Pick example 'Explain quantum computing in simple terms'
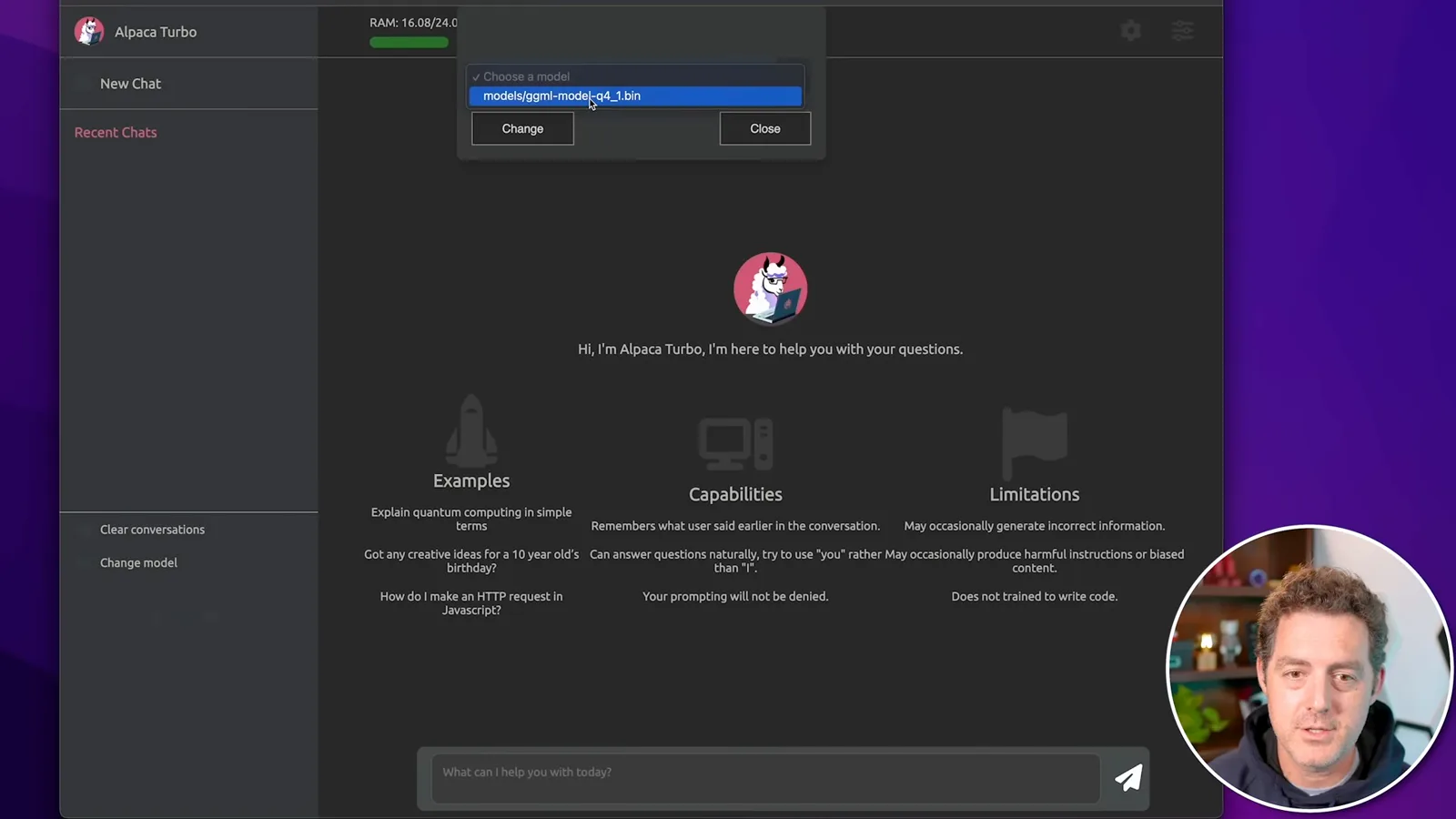 coord(471,519)
